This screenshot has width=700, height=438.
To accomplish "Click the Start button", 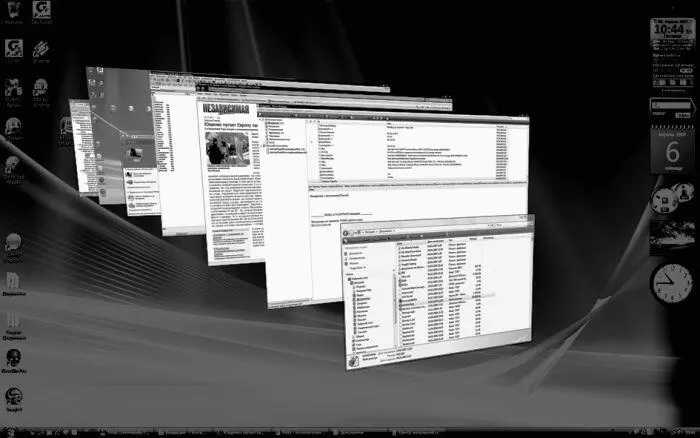I will tap(10, 432).
